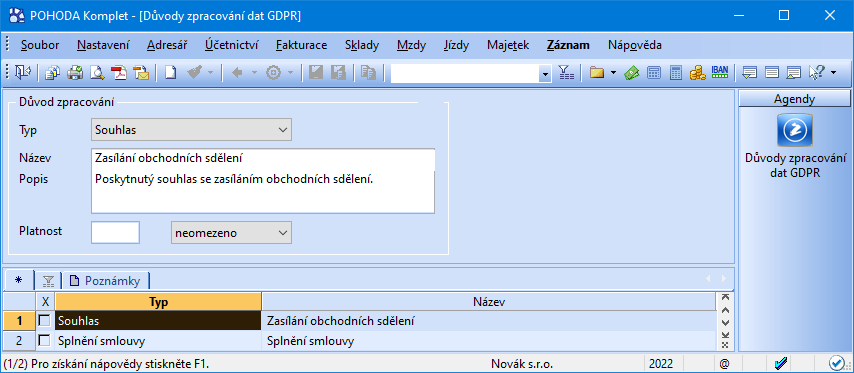Open dropdown arrow beside help icon
The image size is (854, 373).
point(833,73)
